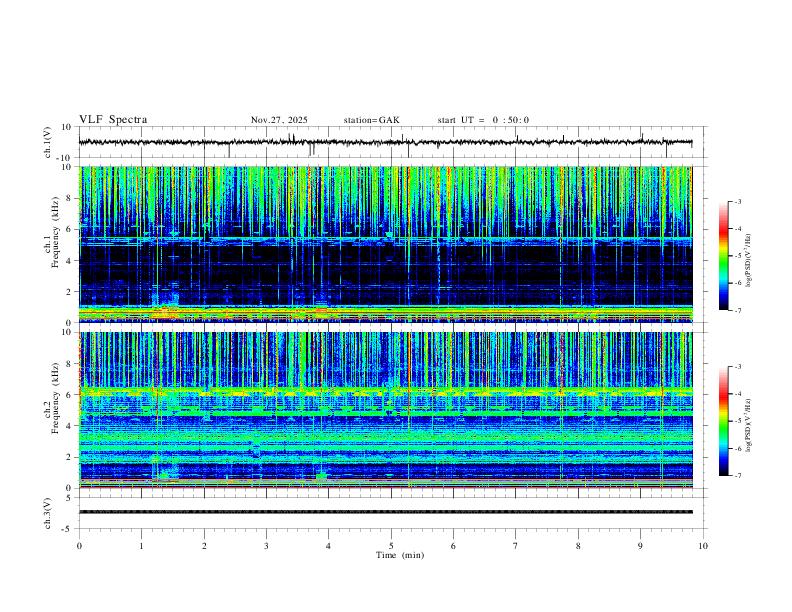Click the ch.2 "Frequency (kHz)" axis label
Viewport: 792px width, 612px height.
click(x=56, y=398)
